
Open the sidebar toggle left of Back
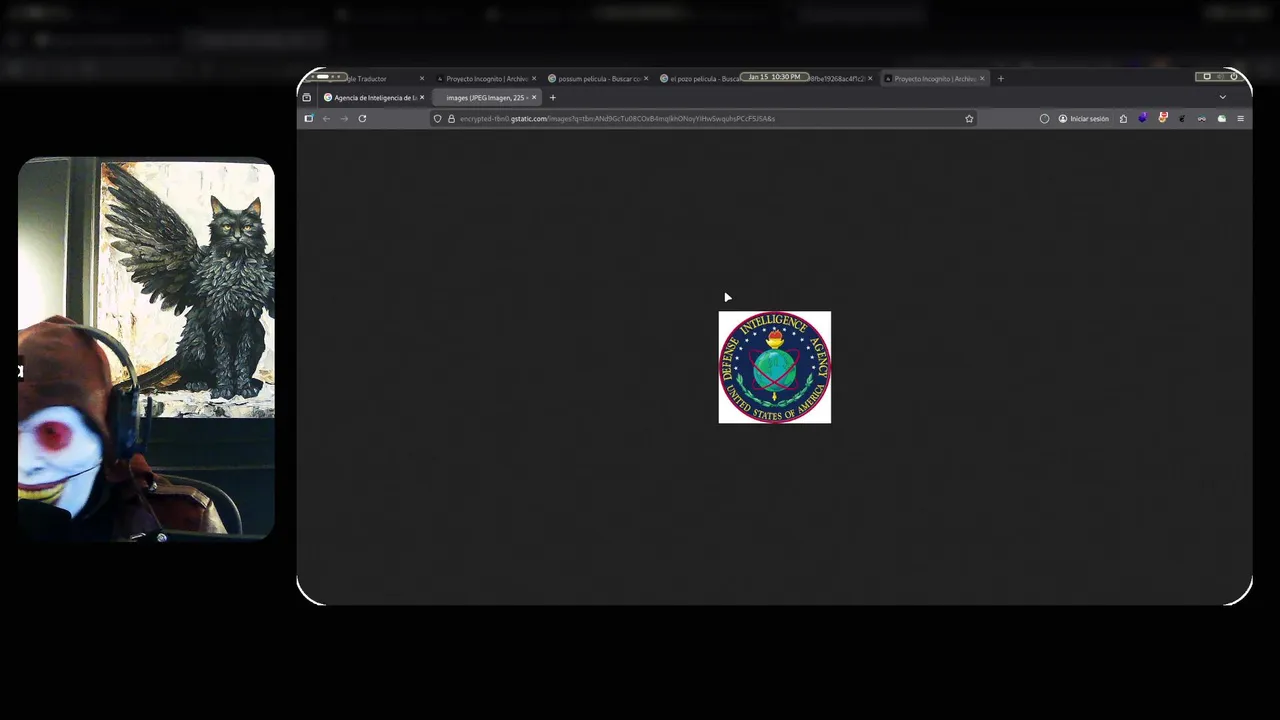click(x=308, y=118)
